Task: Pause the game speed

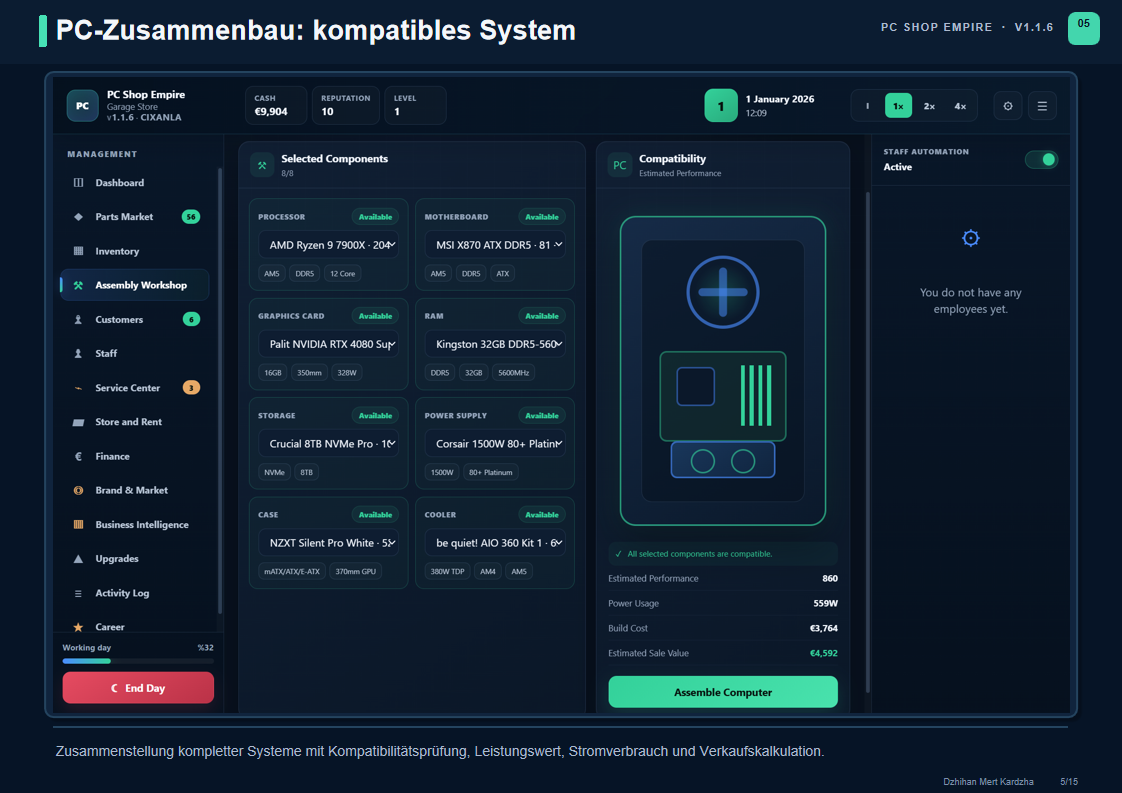Action: pyautogui.click(x=868, y=106)
